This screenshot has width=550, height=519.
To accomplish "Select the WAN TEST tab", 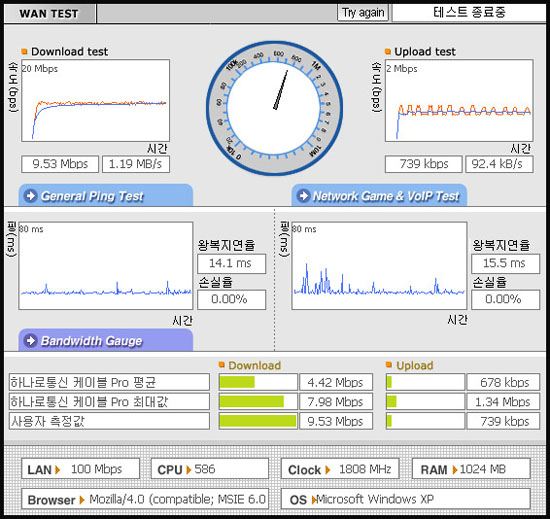I will coord(49,14).
